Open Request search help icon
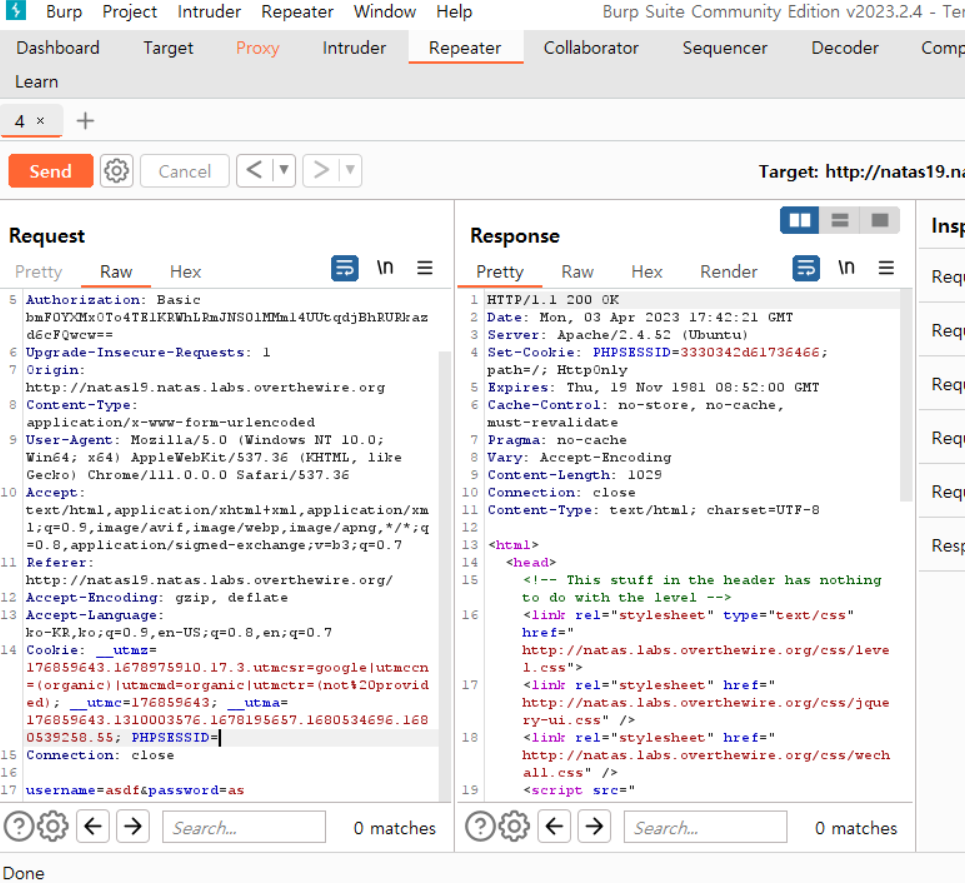This screenshot has height=883, width=965. coord(19,826)
